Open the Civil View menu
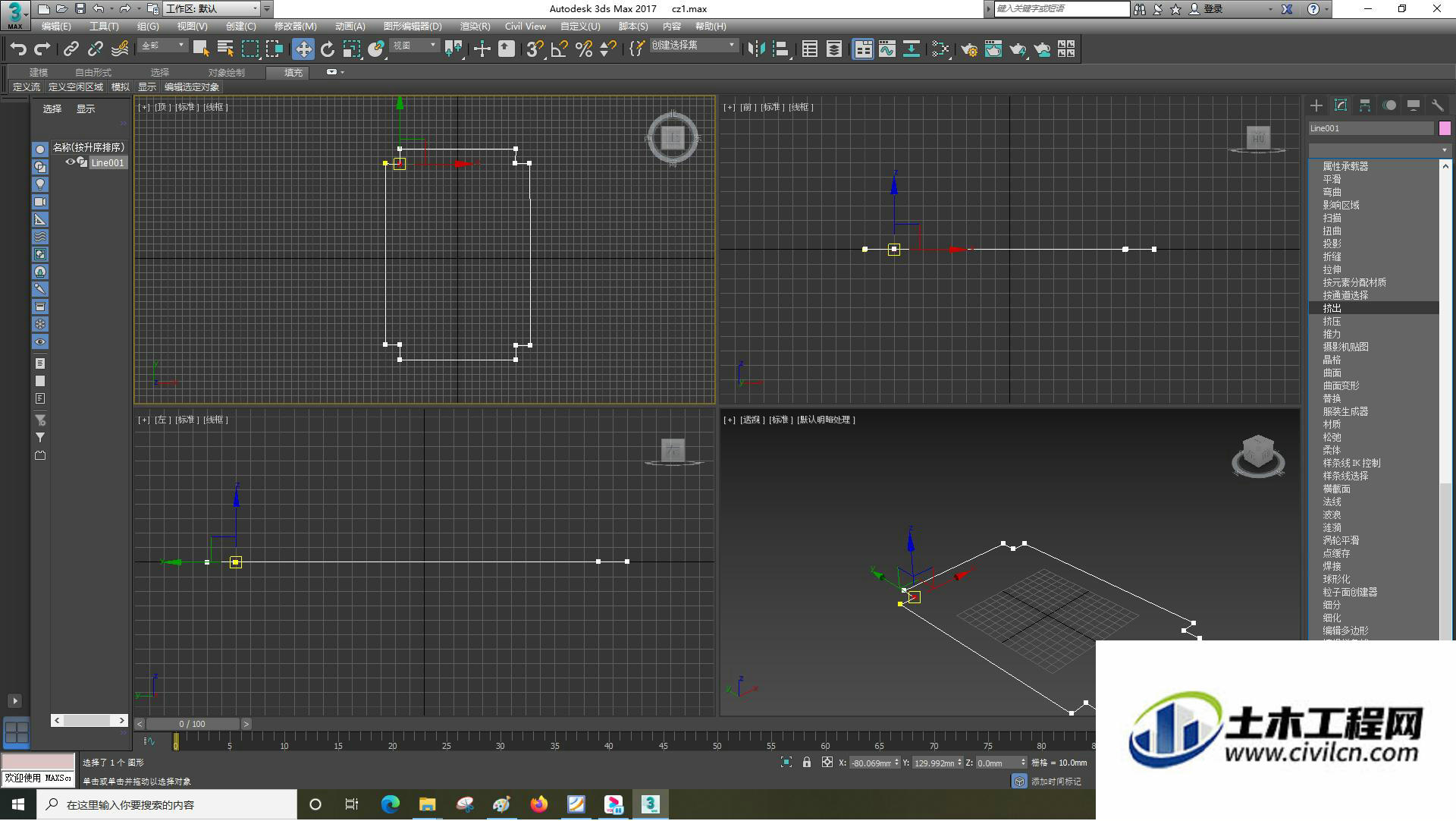The height and width of the screenshot is (821, 1456). point(525,27)
